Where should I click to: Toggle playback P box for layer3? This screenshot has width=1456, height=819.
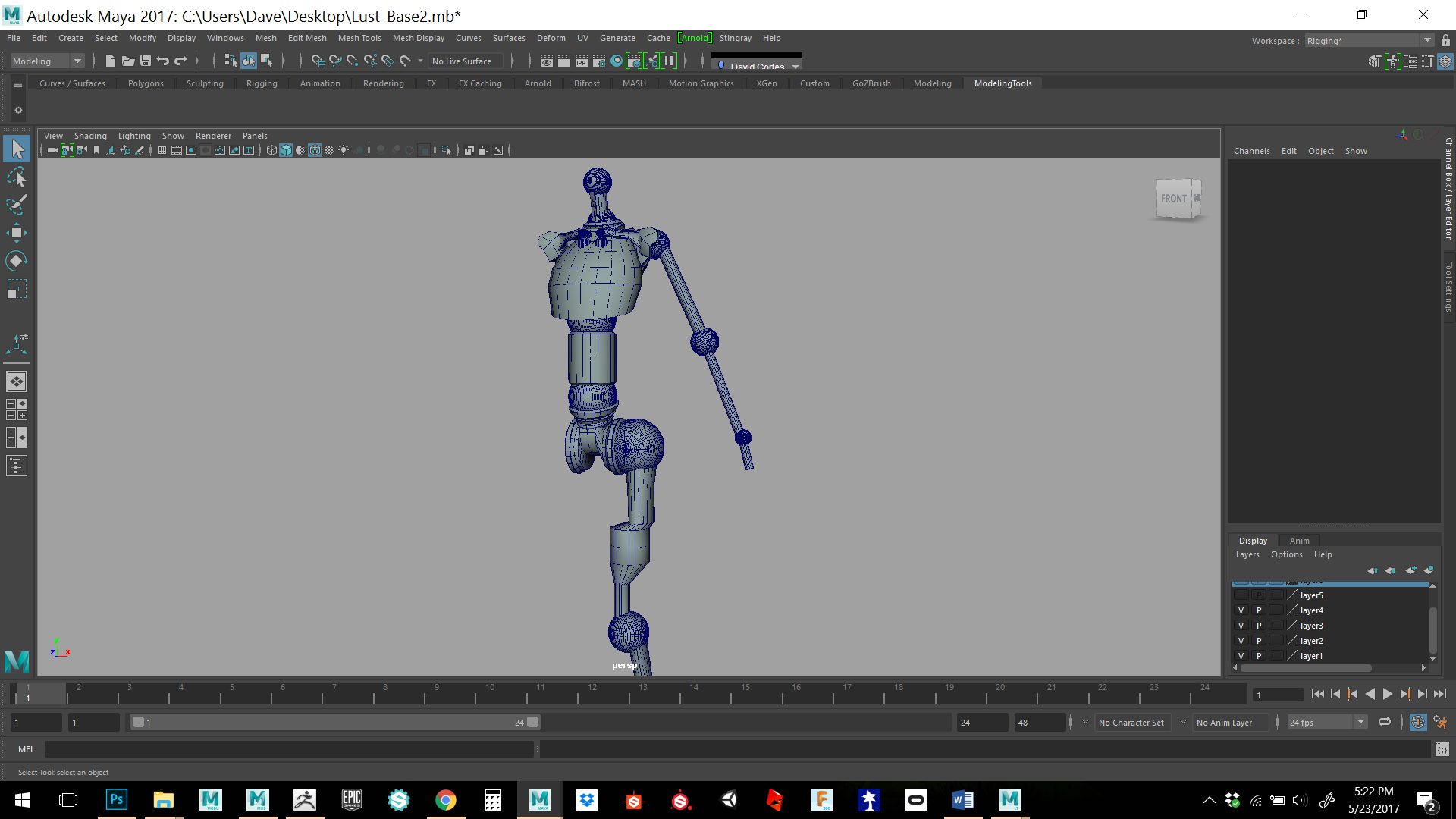click(1259, 626)
